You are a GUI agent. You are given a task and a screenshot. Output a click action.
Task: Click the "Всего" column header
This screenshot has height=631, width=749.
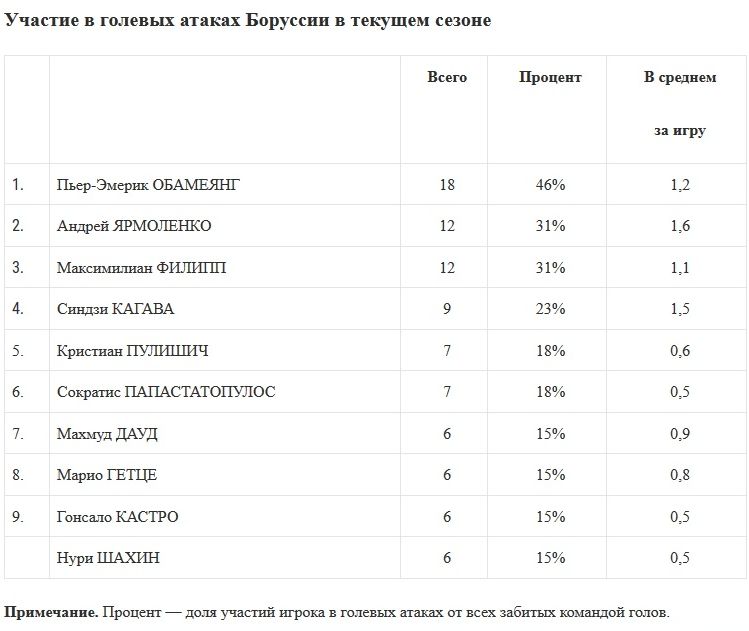click(x=446, y=77)
